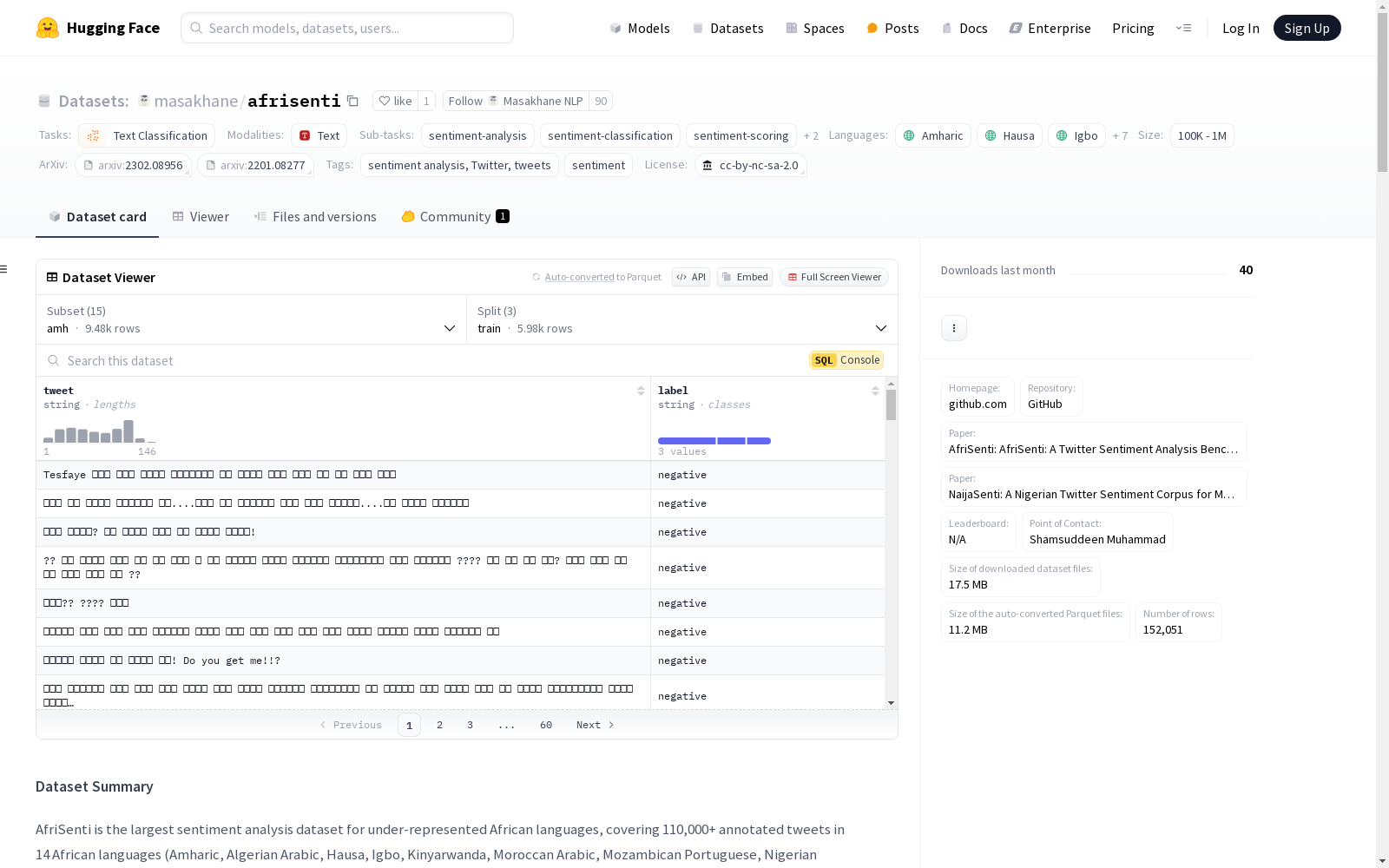Click the page scrollbar down arrow
Image resolution: width=1389 pixels, height=868 pixels.
click(x=1382, y=861)
